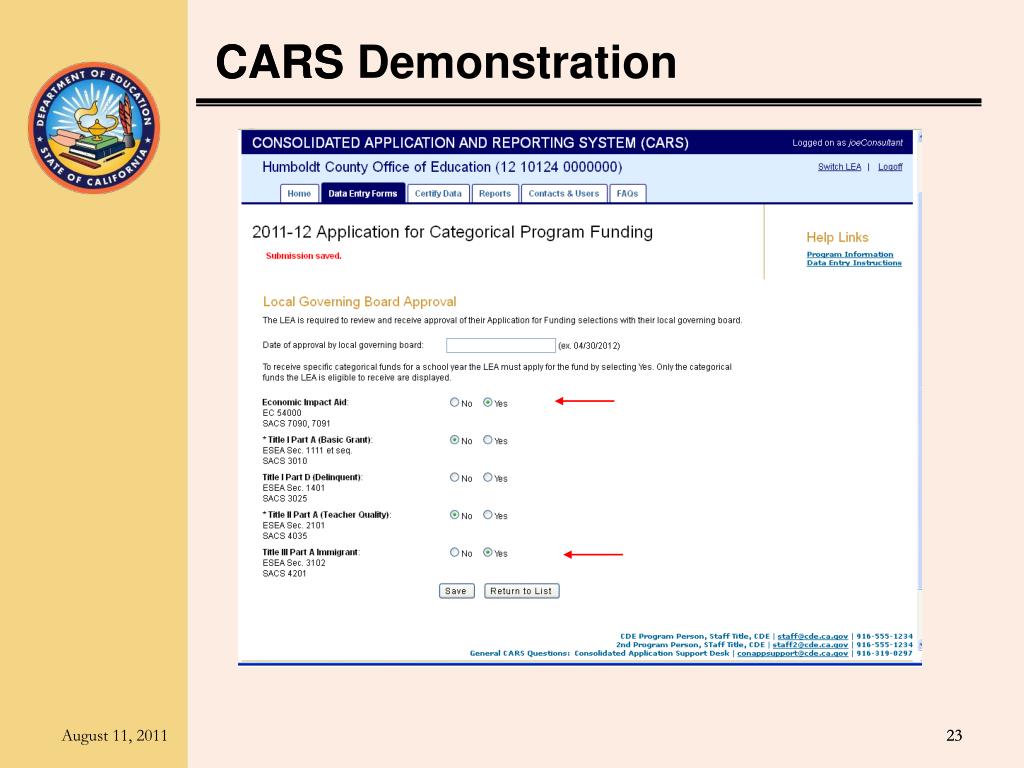Image resolution: width=1024 pixels, height=768 pixels.
Task: Click '2011-12 Application for Categorical Program Funding' heading
Action: (x=453, y=232)
